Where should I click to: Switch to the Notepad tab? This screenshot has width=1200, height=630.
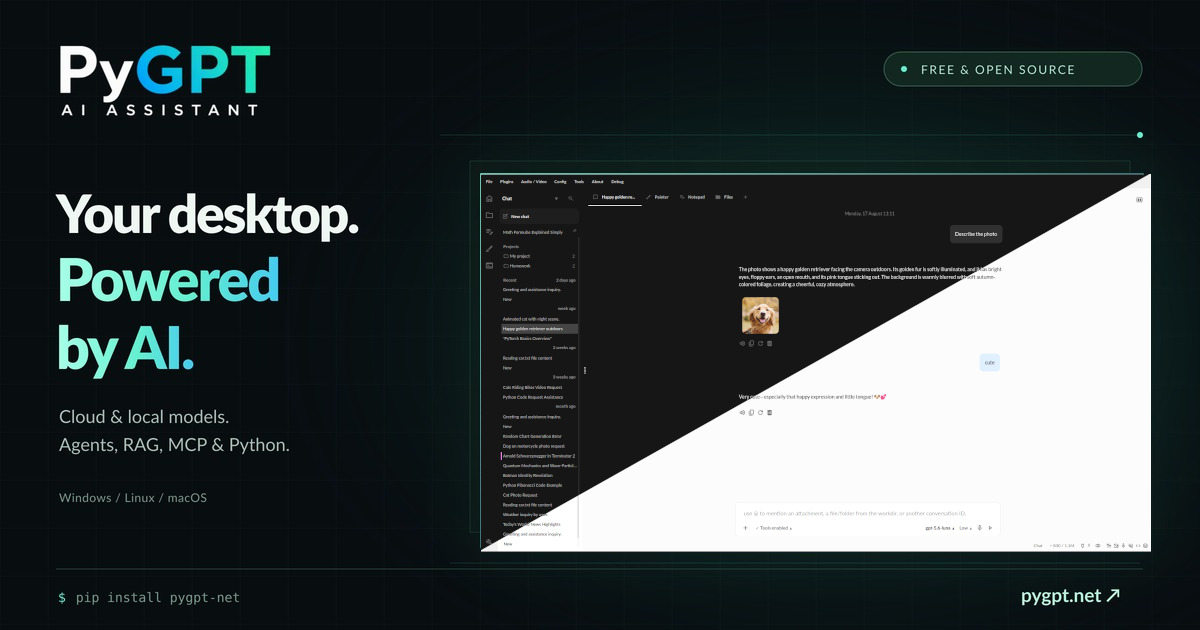[692, 197]
